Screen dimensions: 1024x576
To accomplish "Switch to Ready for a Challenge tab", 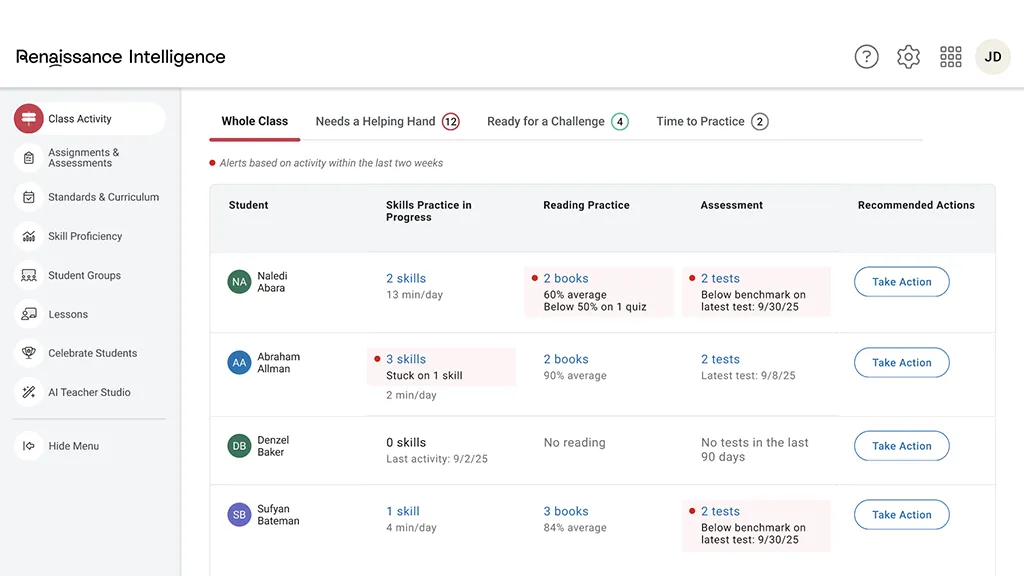I will (558, 121).
